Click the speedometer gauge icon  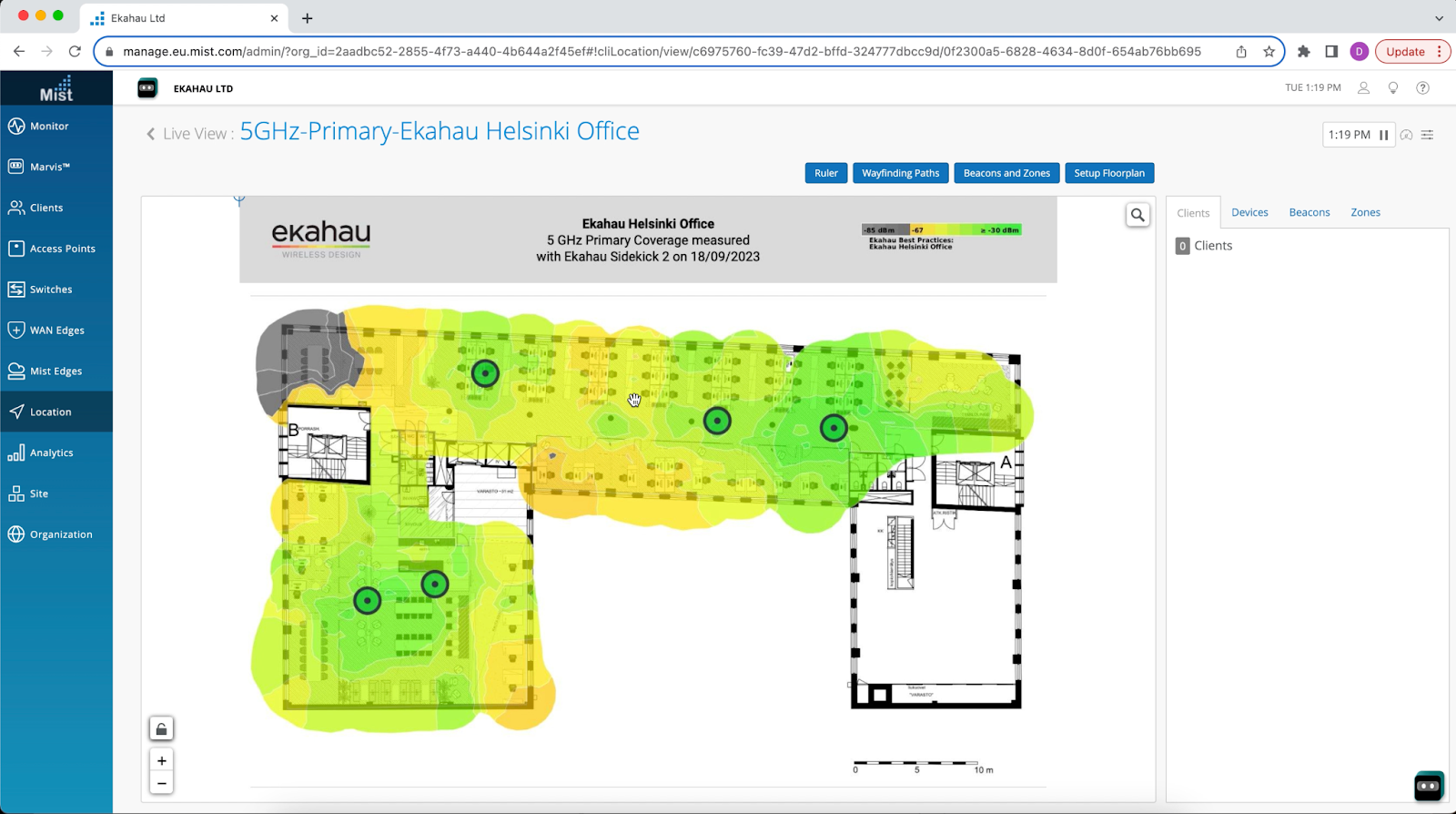[1406, 135]
